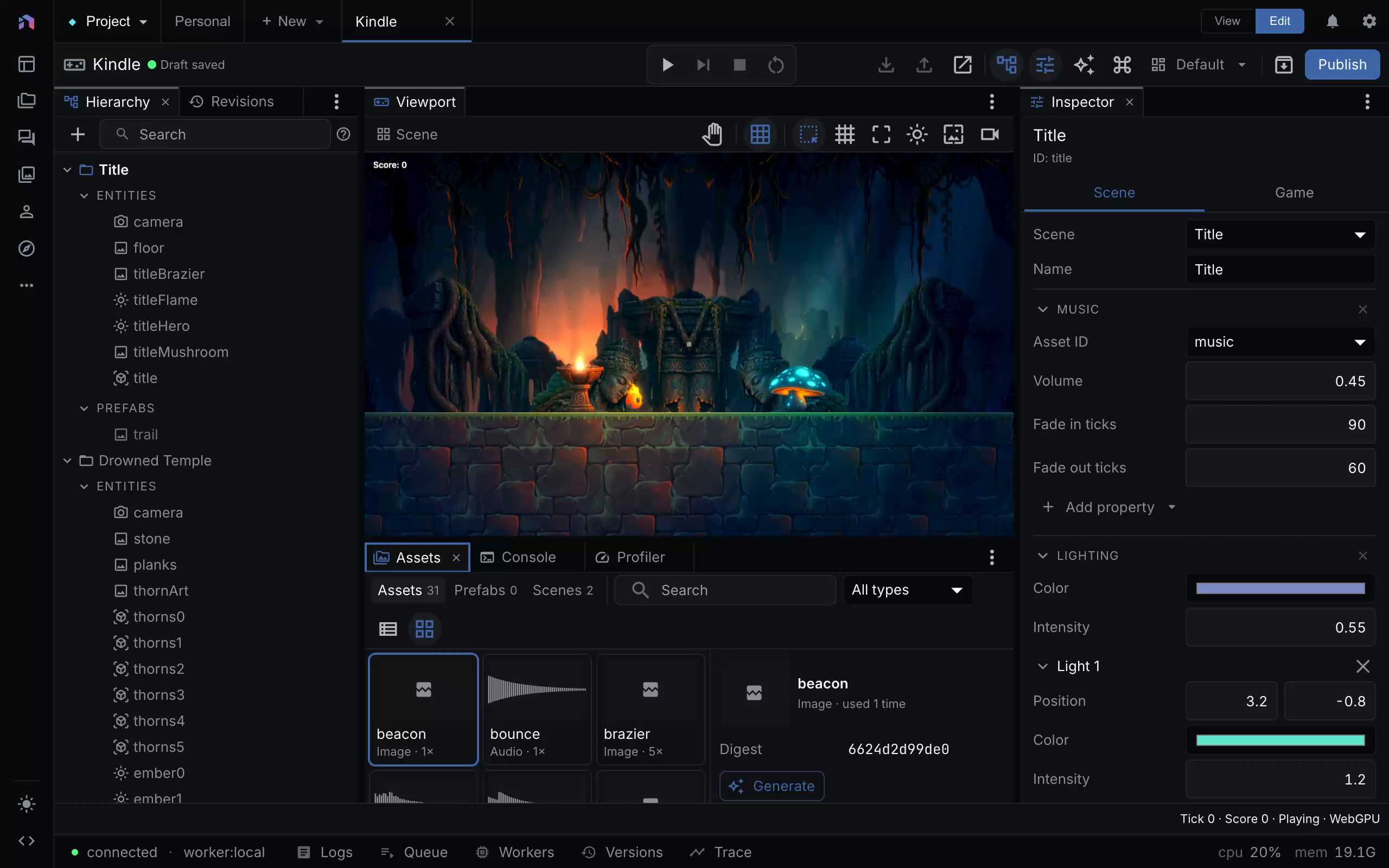Restart the scene with the reload icon
Image resolution: width=1389 pixels, height=868 pixels.
click(776, 65)
